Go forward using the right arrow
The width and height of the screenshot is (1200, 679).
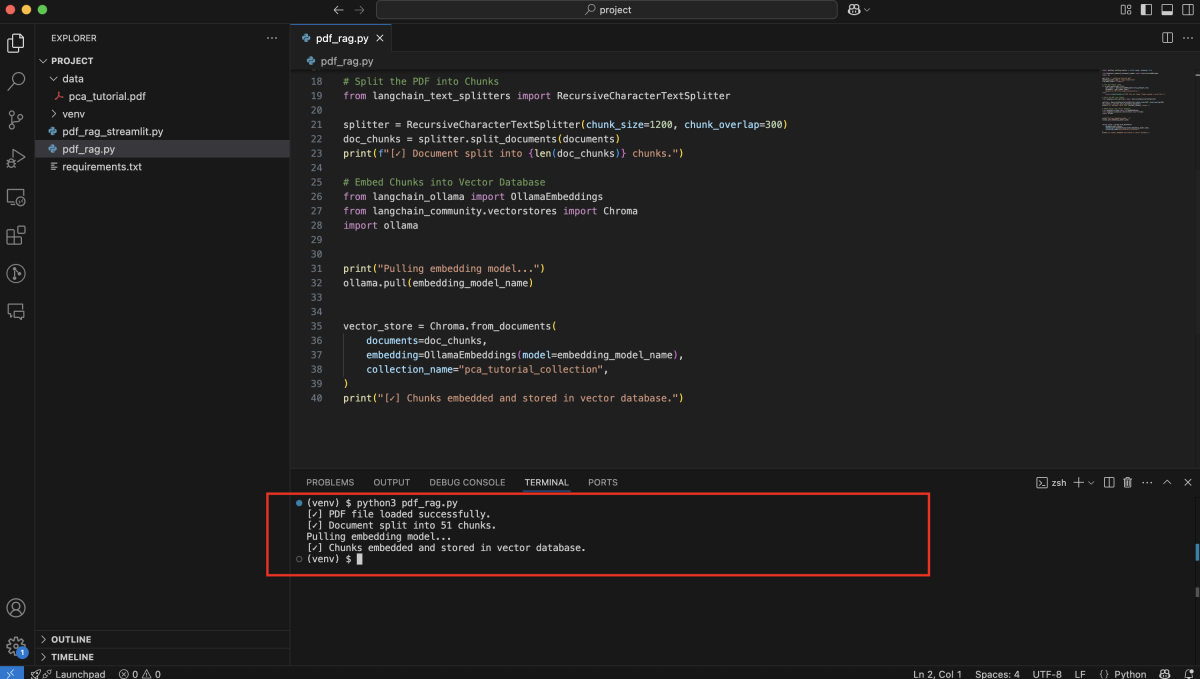click(360, 10)
